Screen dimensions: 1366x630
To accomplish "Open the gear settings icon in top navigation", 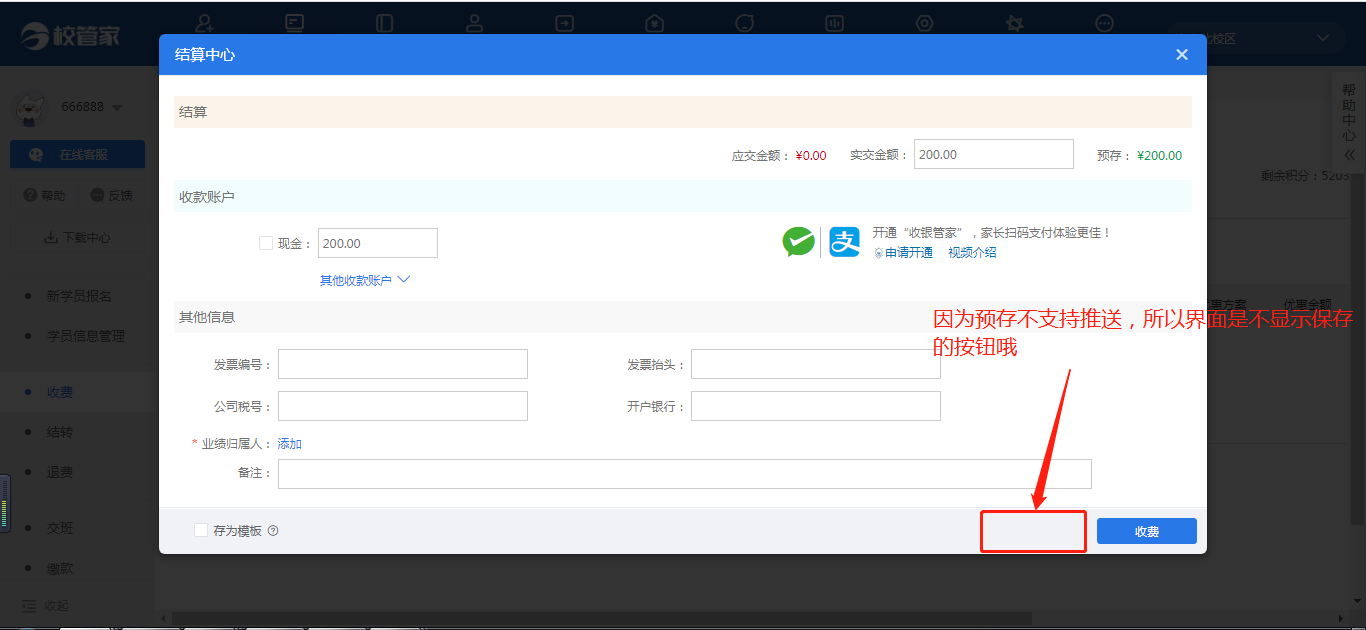I will [1015, 22].
